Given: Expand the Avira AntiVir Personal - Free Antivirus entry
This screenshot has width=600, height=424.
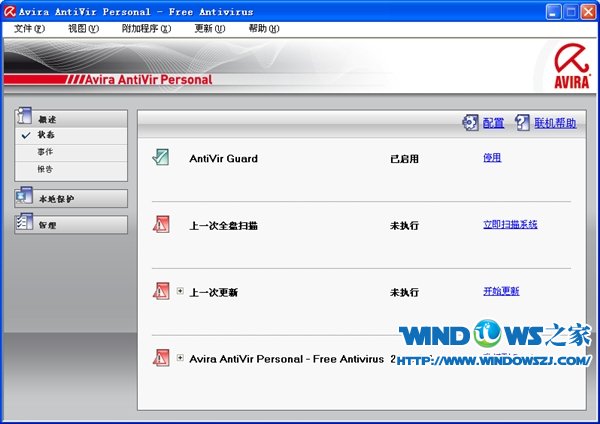Looking at the screenshot, I should click(180, 357).
